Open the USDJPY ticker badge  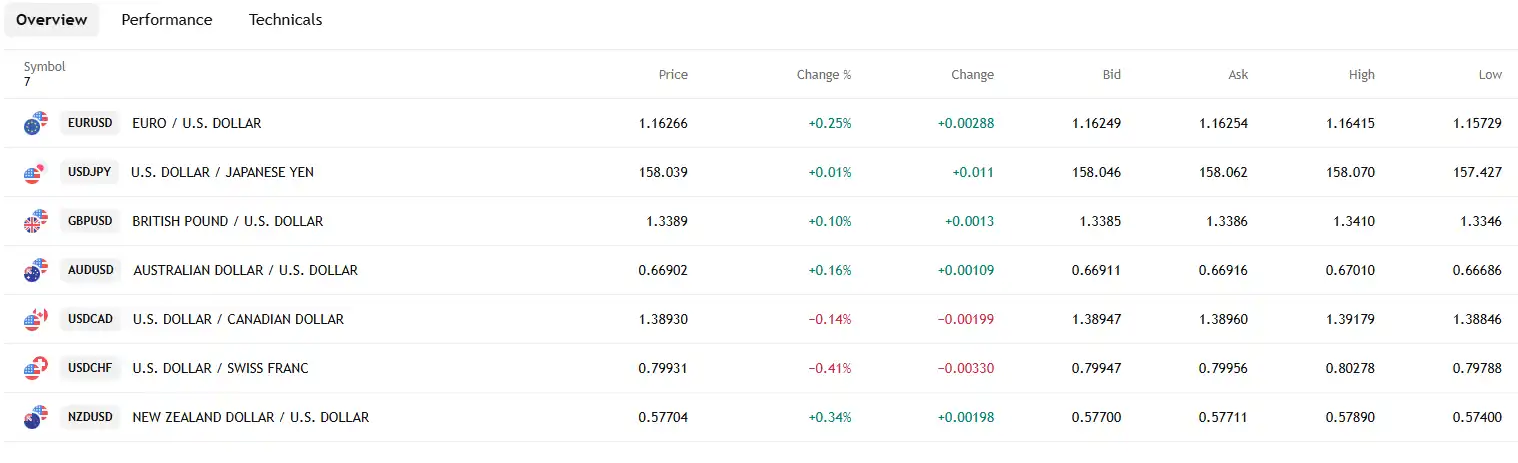[87, 173]
